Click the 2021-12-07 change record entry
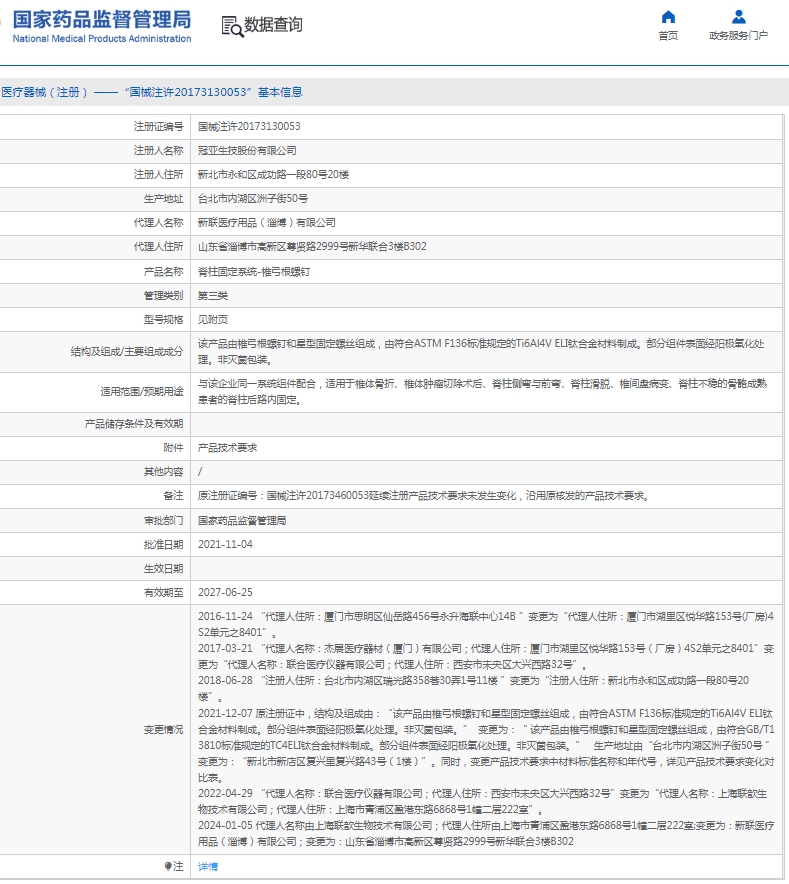 [486, 745]
